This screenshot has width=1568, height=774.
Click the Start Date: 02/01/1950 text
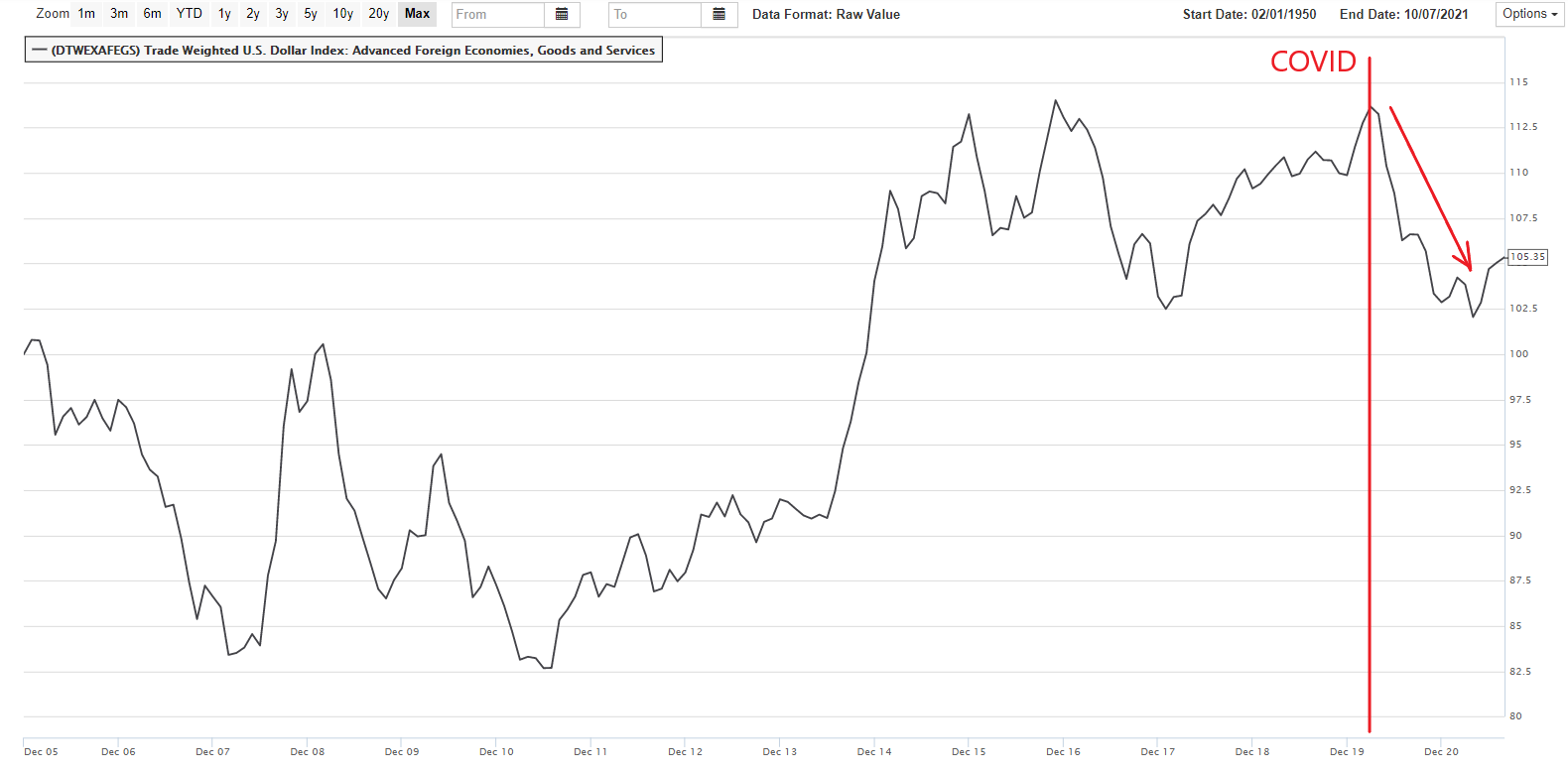click(1249, 15)
